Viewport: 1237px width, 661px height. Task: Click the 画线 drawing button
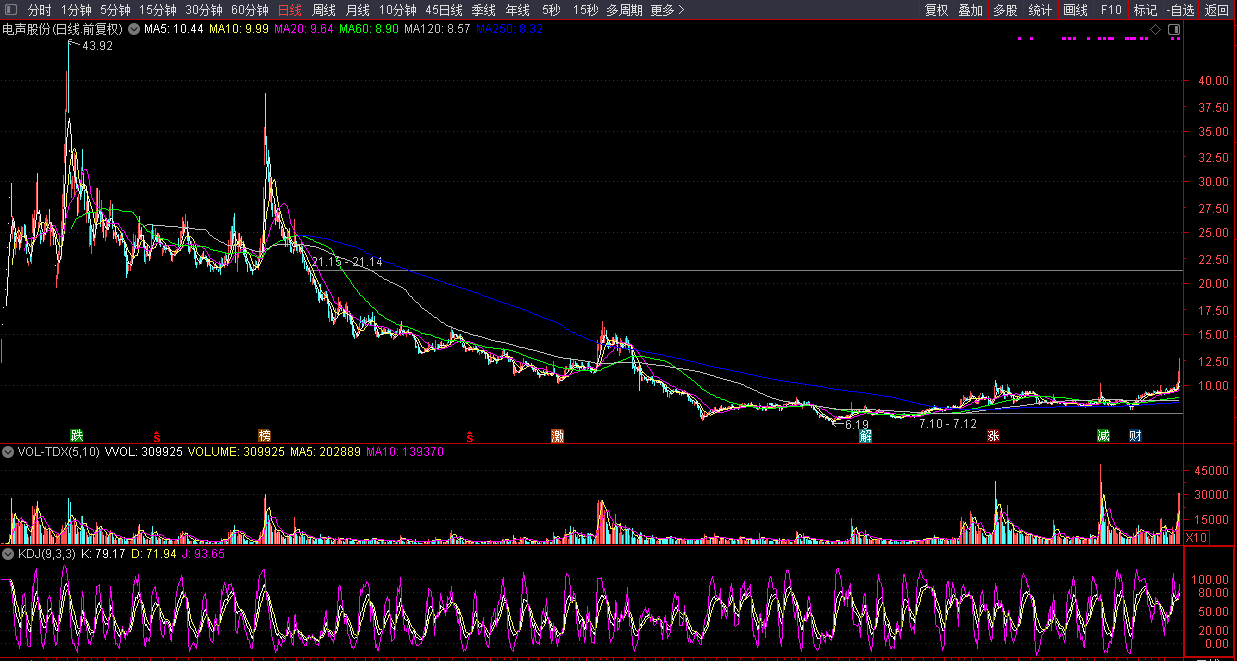1075,10
